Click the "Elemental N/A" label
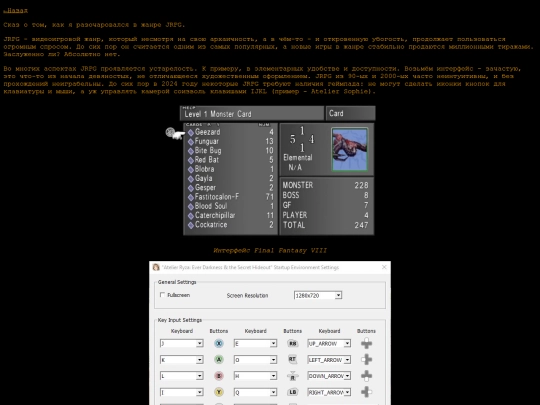This screenshot has width=540, height=405. pos(298,163)
